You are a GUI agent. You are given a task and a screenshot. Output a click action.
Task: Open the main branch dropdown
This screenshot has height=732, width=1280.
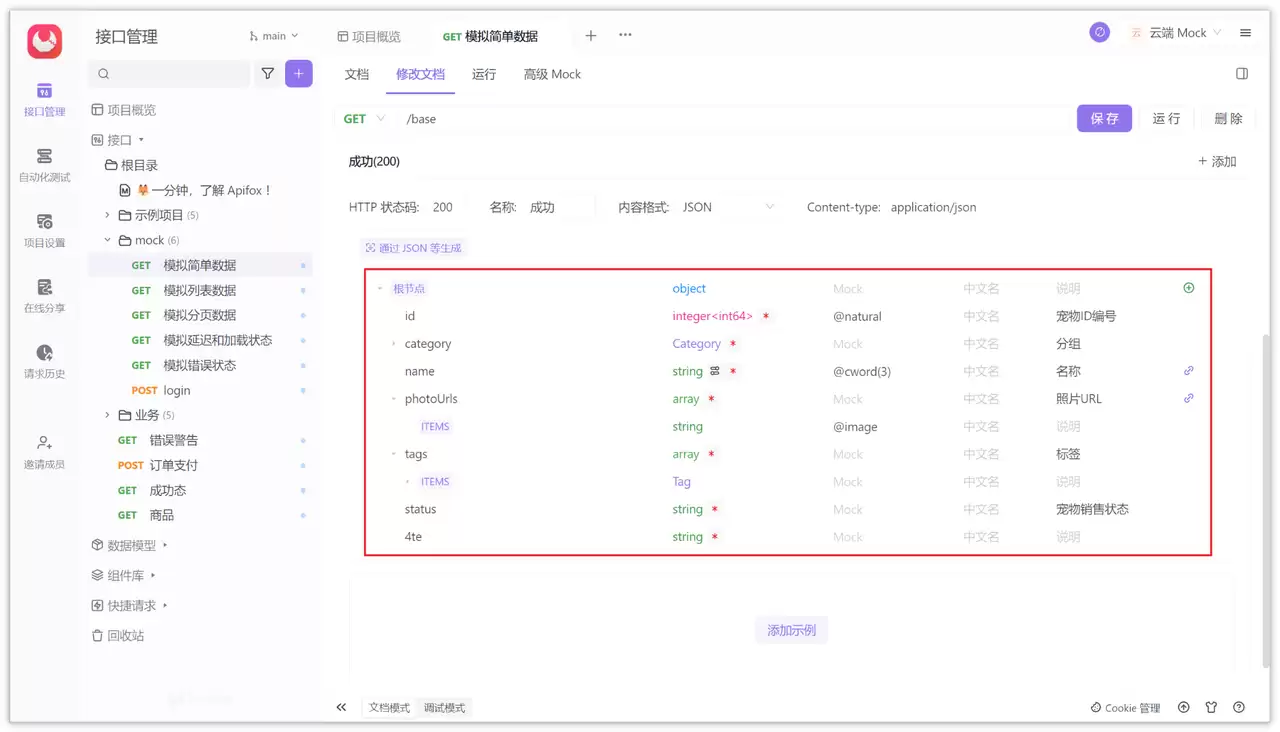273,36
